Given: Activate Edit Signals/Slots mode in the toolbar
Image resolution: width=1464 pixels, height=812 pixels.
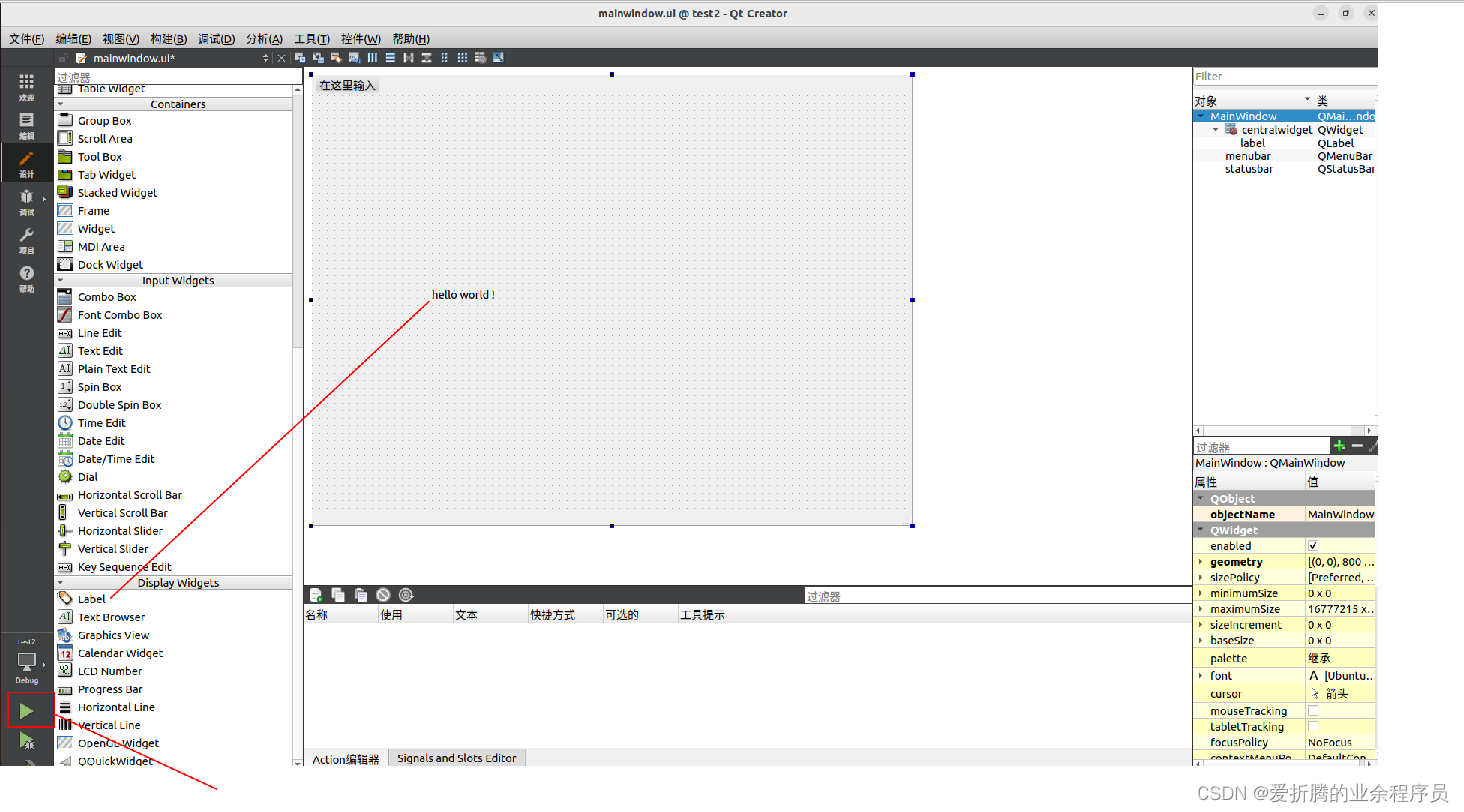Looking at the screenshot, I should (318, 58).
